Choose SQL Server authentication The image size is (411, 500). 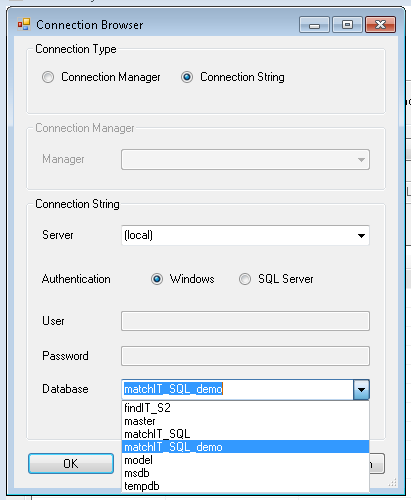pos(245,279)
